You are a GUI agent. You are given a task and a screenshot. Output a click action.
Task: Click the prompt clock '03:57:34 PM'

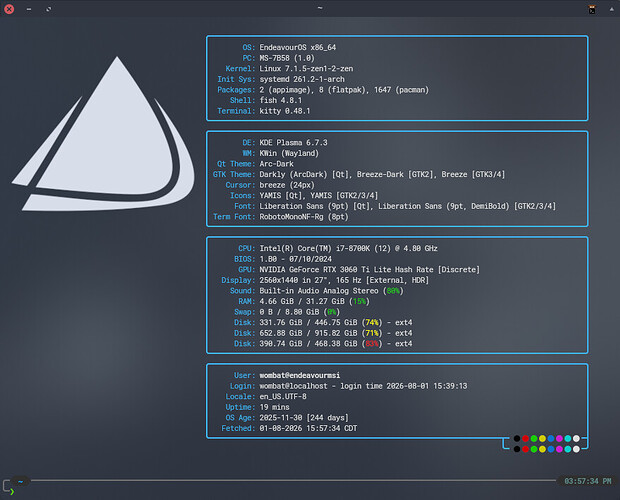[588, 481]
